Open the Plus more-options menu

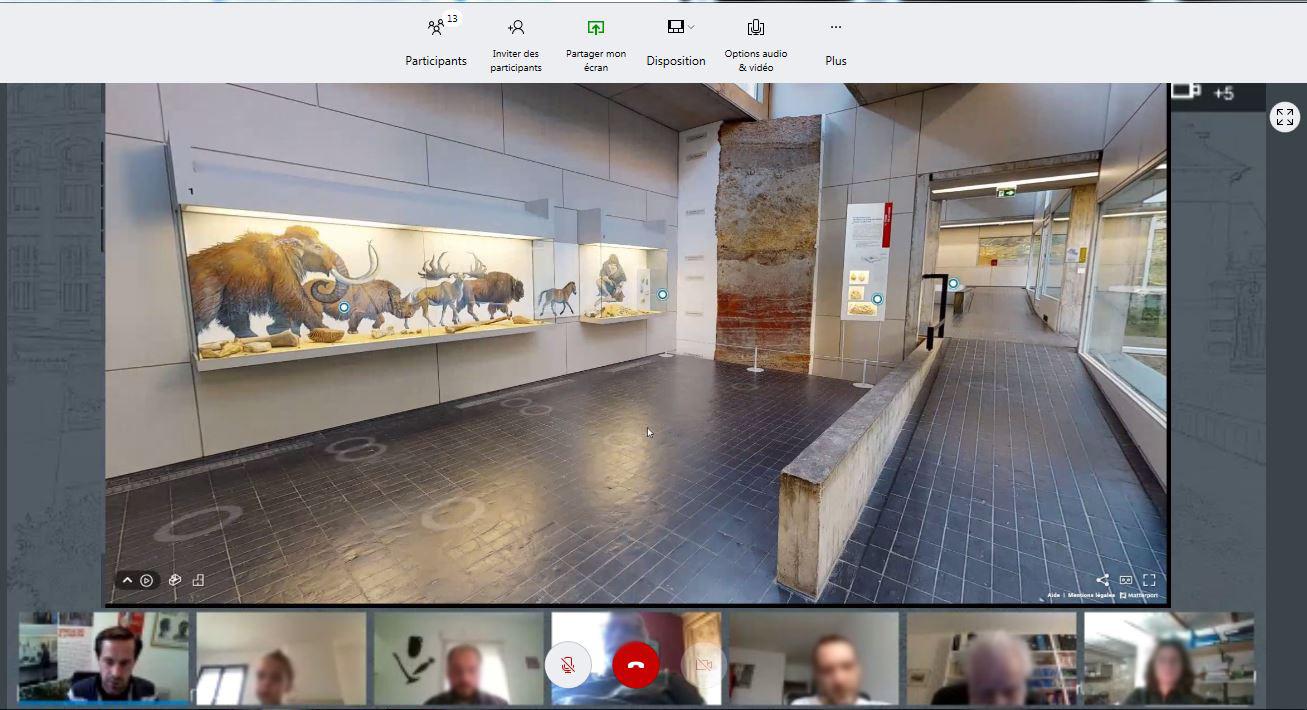(836, 44)
